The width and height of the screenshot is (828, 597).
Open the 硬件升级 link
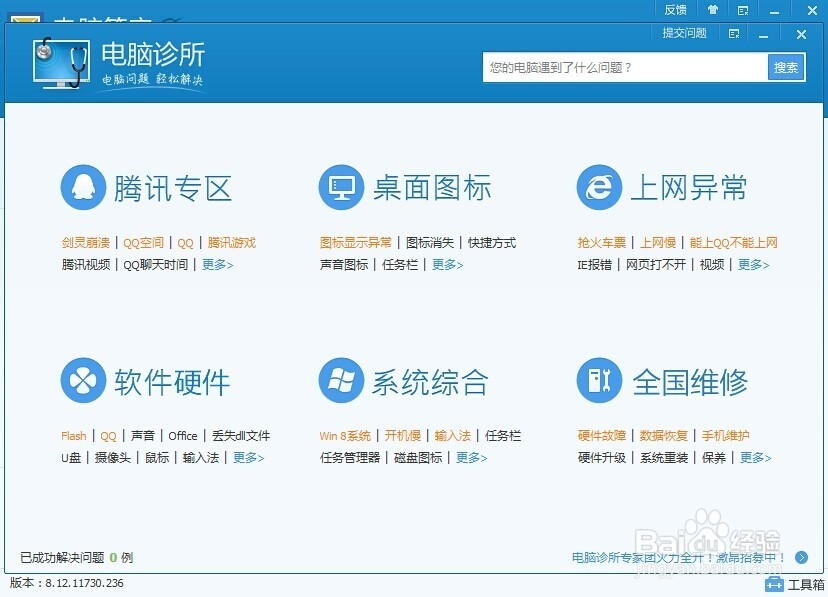click(x=601, y=458)
